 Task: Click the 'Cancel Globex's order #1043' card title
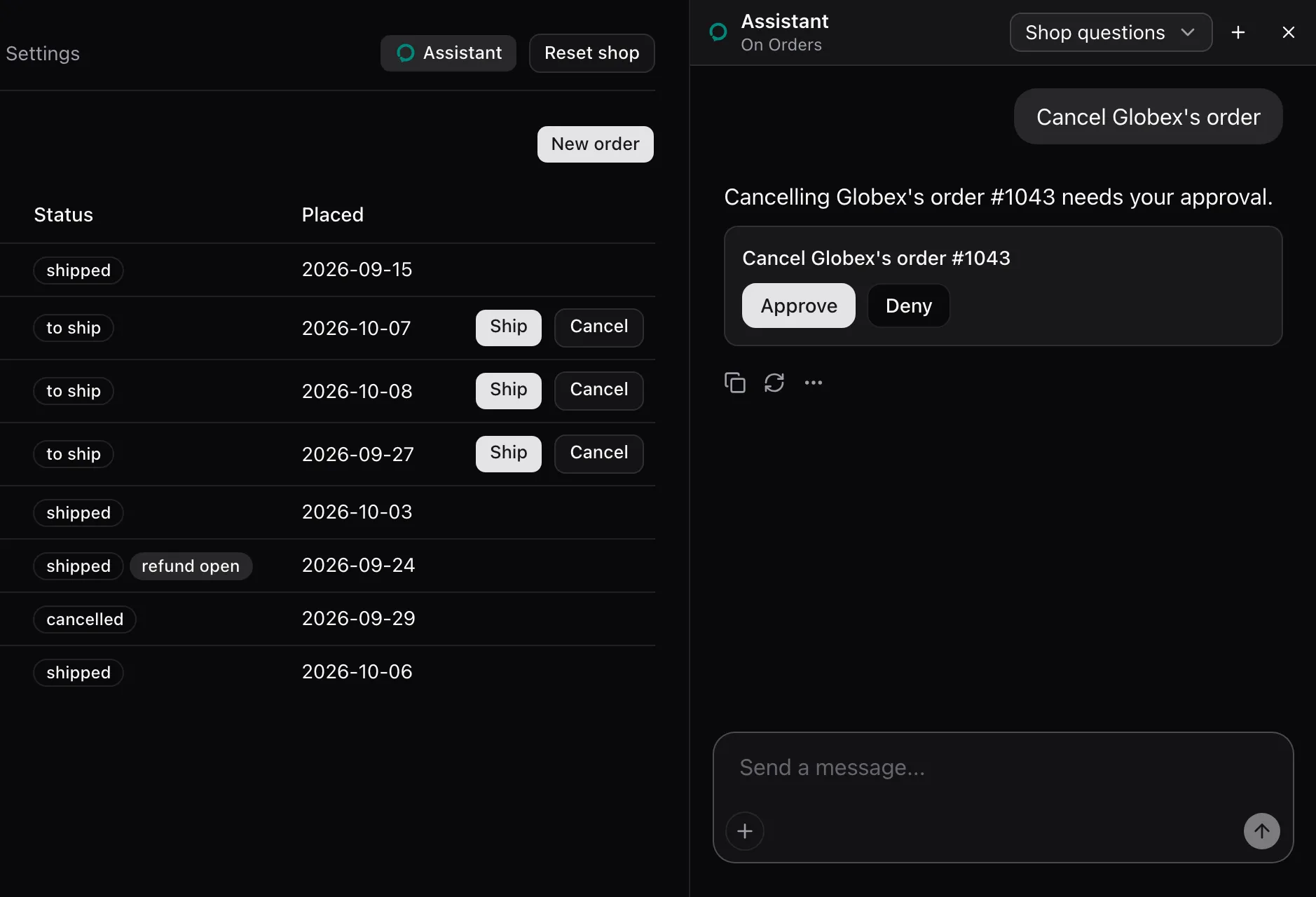877,259
